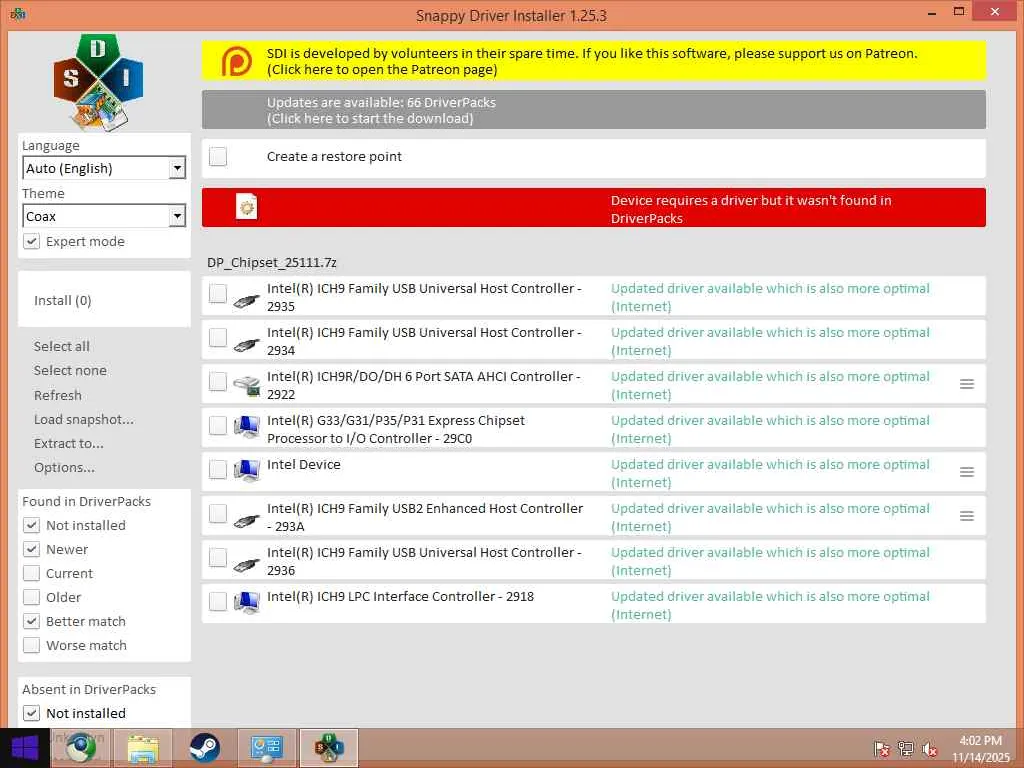Check the box for USB Controller - 2936
Screen dimensions: 1024x768
217,558
